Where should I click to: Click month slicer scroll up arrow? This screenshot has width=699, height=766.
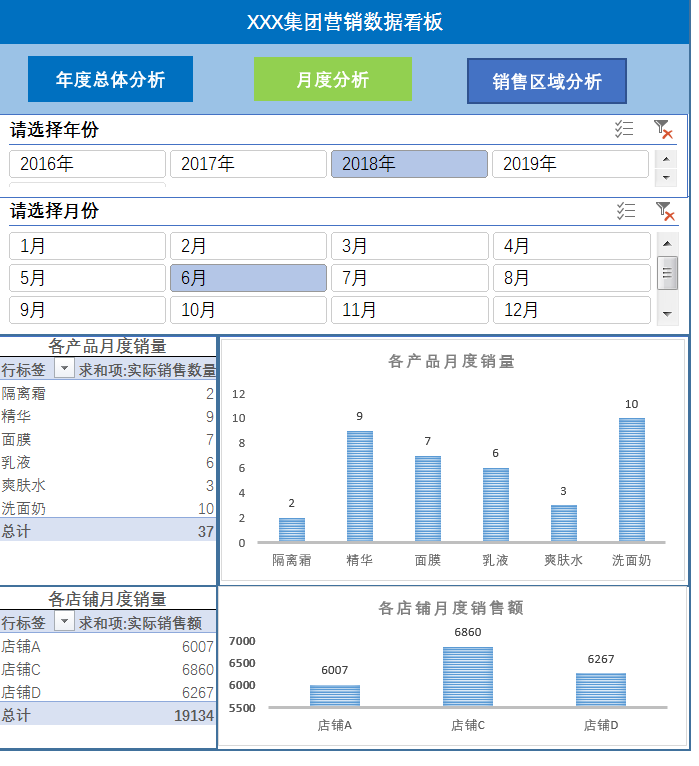tap(667, 243)
